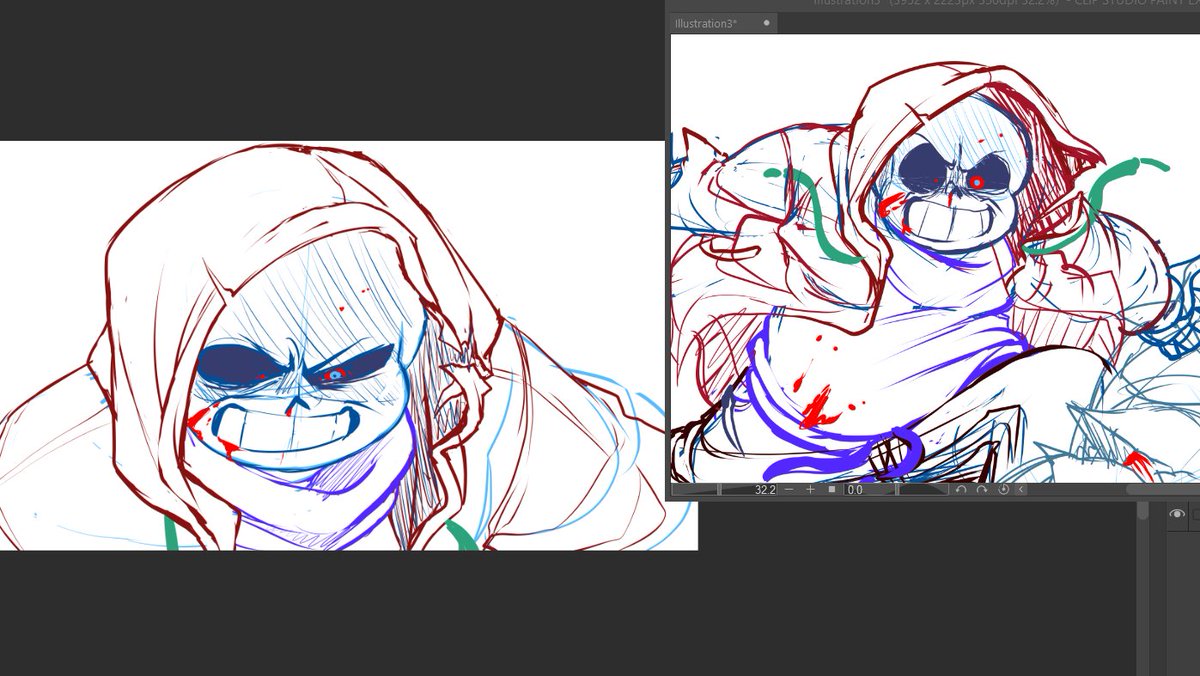Click the zoom out minus icon
The image size is (1200, 676).
tap(788, 490)
